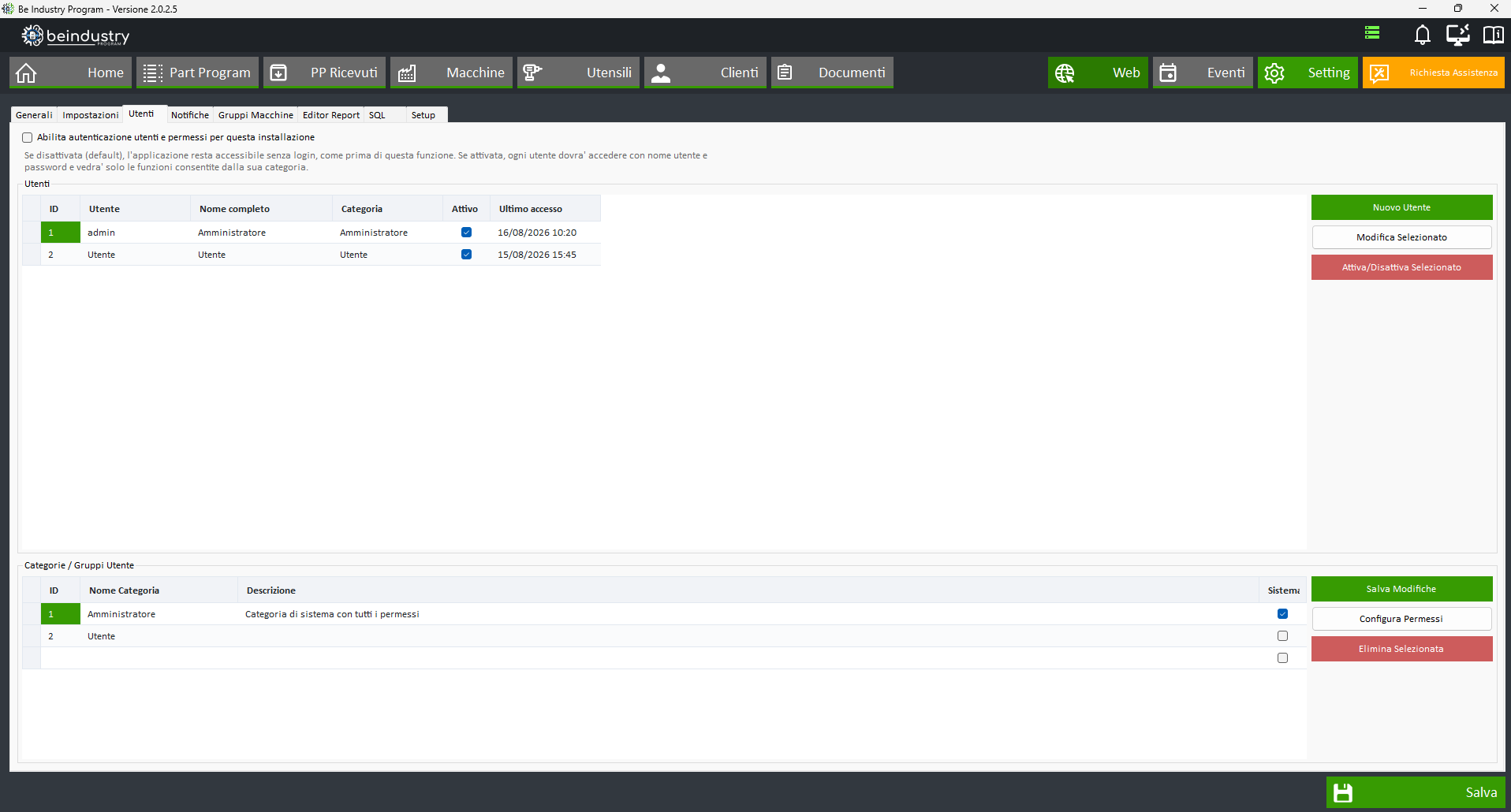Click the Web globe icon
The image size is (1511, 812).
coord(1065,73)
